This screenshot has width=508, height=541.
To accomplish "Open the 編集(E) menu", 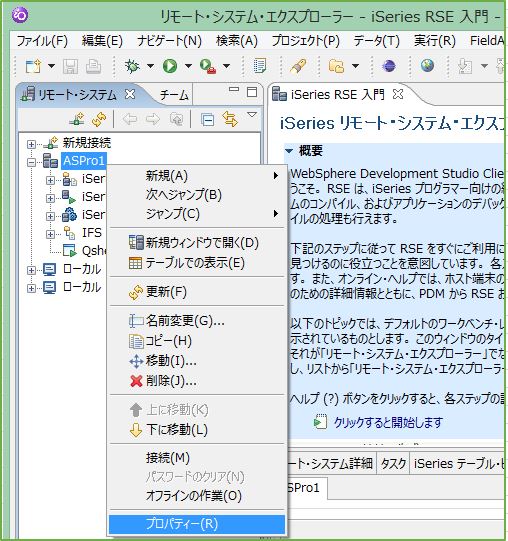I will pos(102,41).
